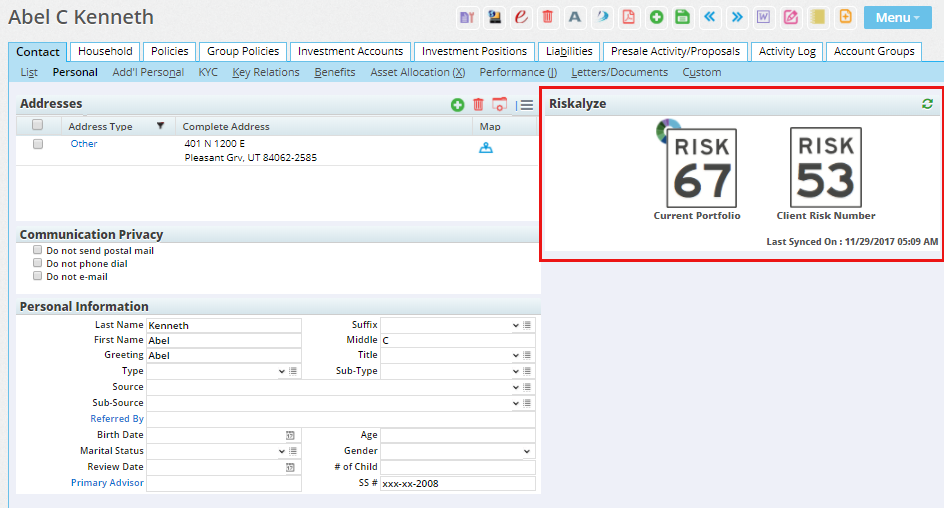Tick the checkbox for the Other address row
Screen dimensions: 944x508
pos(38,144)
